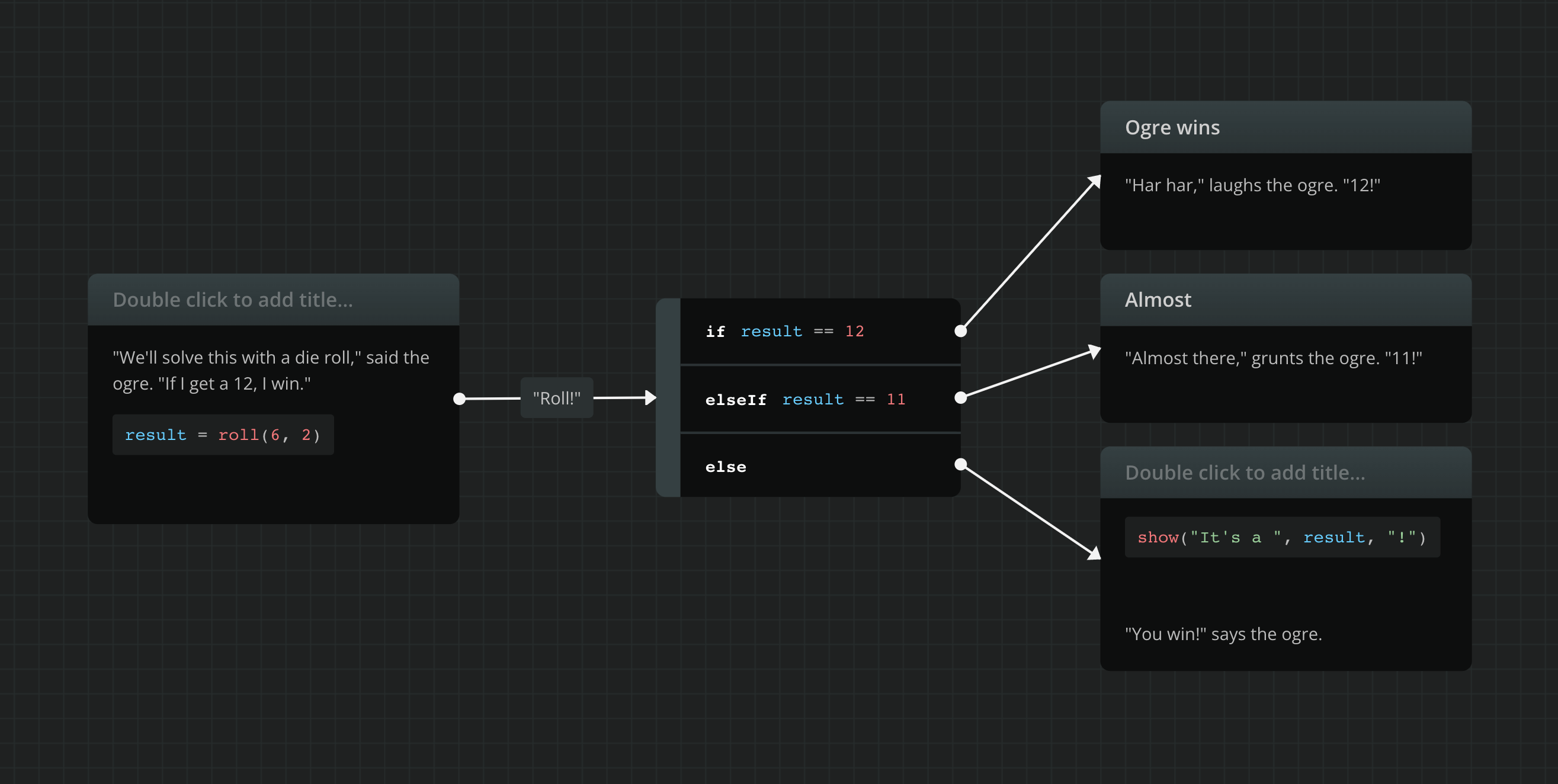Click the "Ogre wins" node title
The height and width of the screenshot is (784, 1558).
[1172, 127]
